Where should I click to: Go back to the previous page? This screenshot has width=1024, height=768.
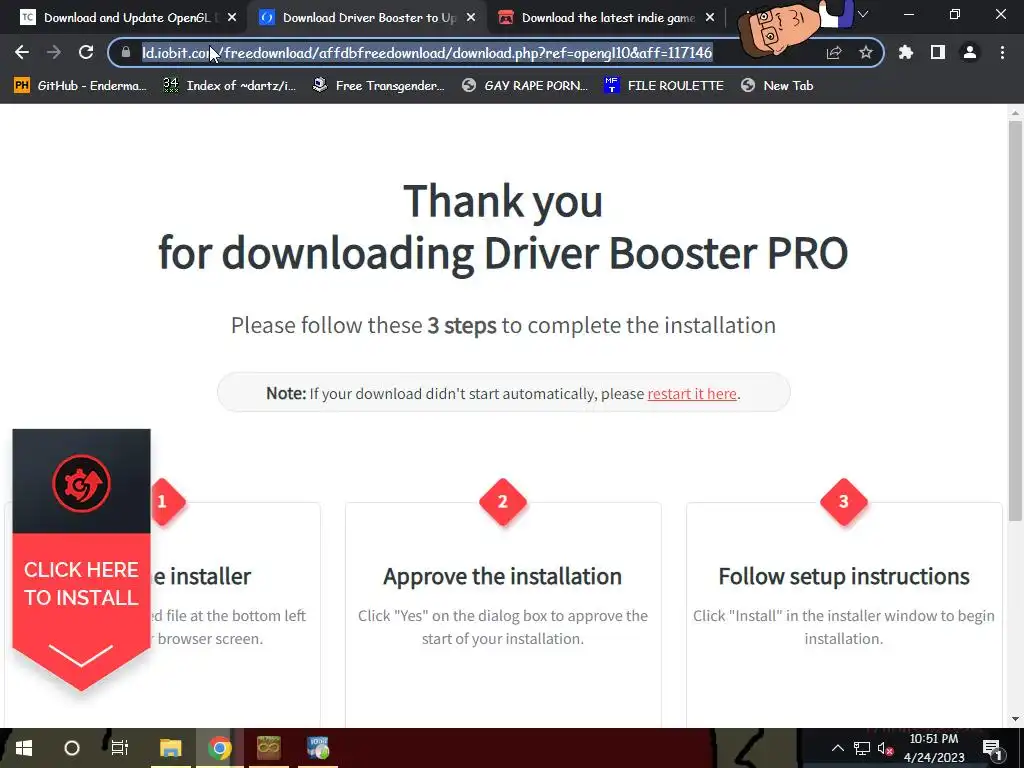point(22,52)
